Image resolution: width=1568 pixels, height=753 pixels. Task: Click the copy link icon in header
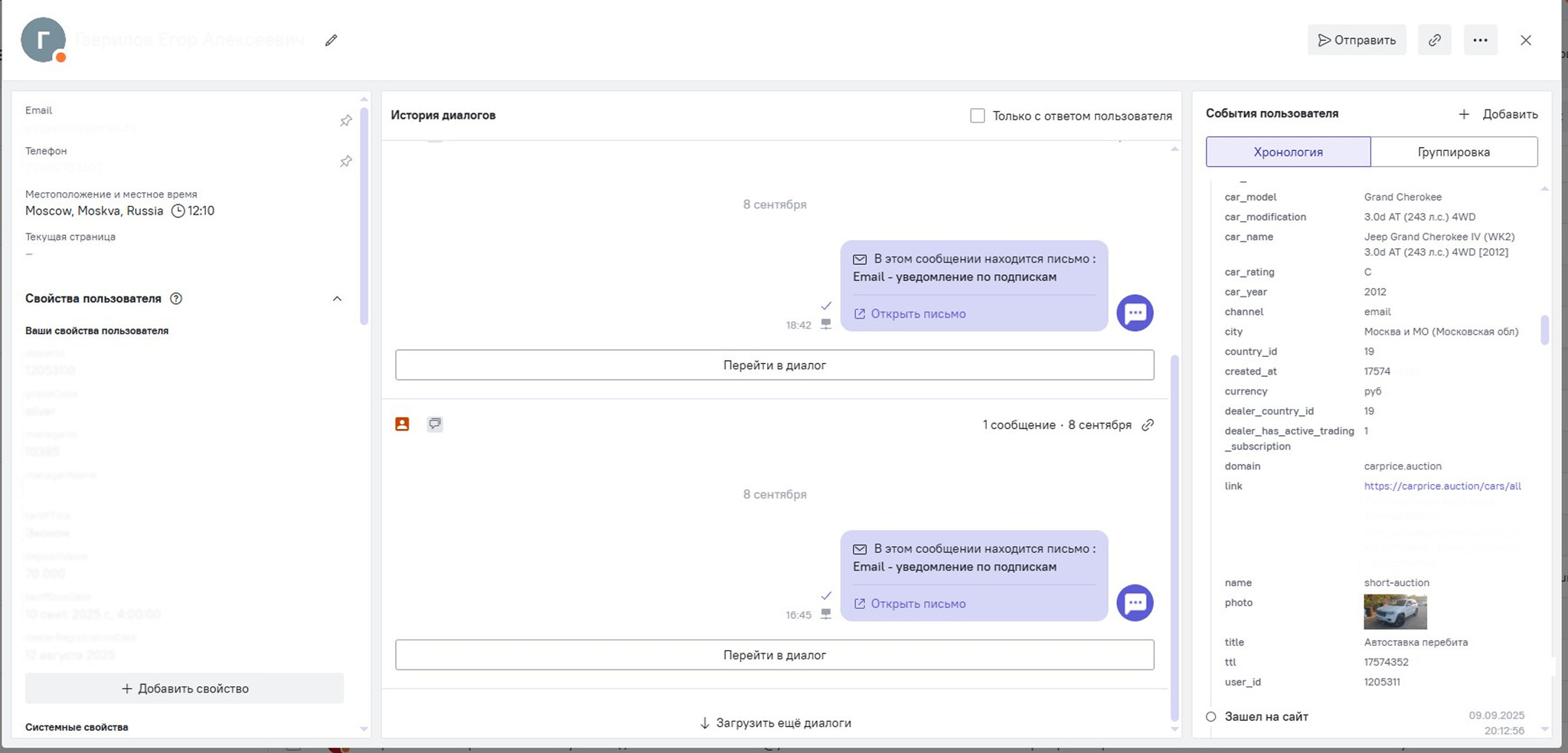pos(1434,41)
